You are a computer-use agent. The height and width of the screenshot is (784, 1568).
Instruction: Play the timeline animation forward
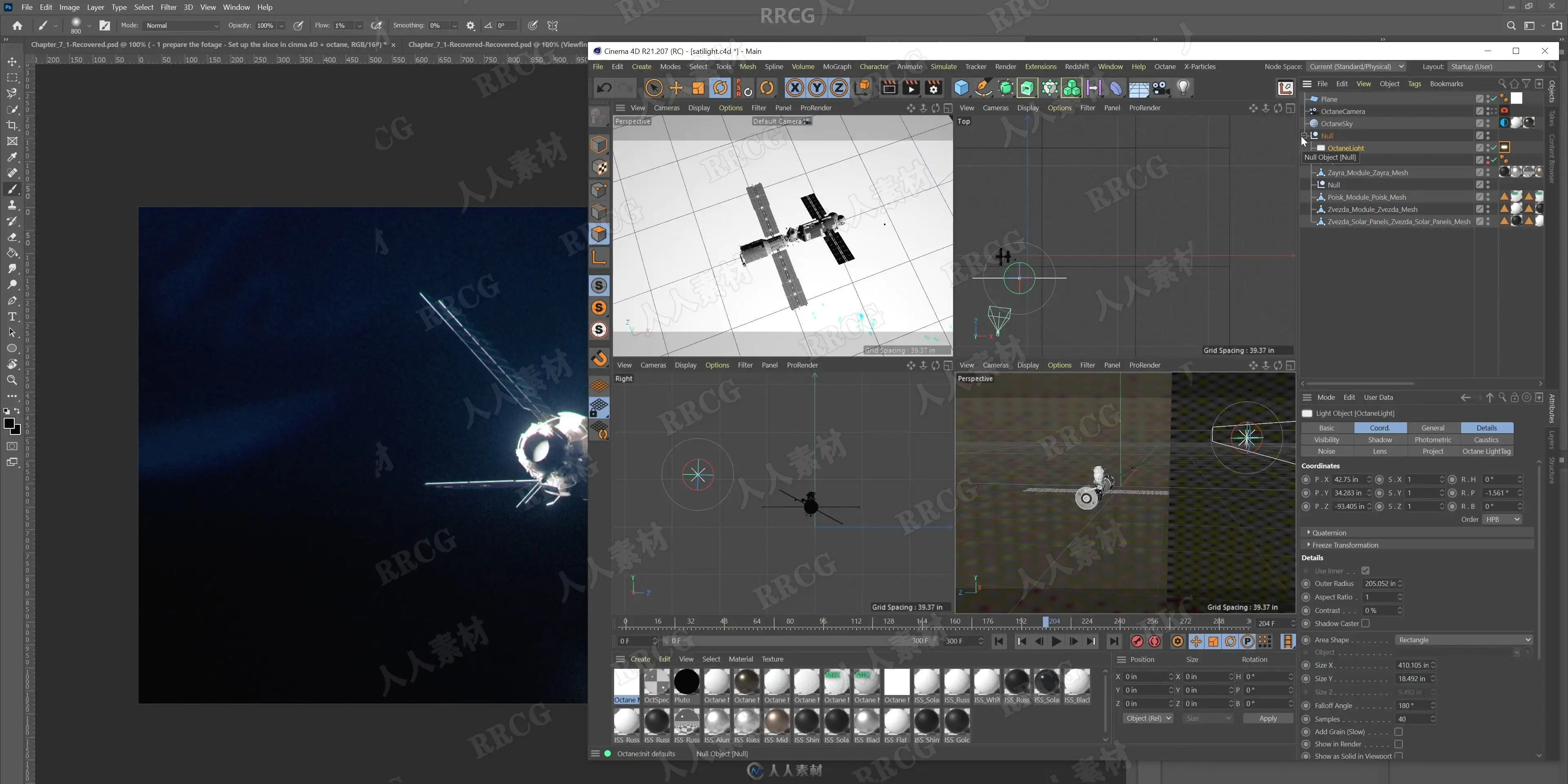pyautogui.click(x=1056, y=641)
